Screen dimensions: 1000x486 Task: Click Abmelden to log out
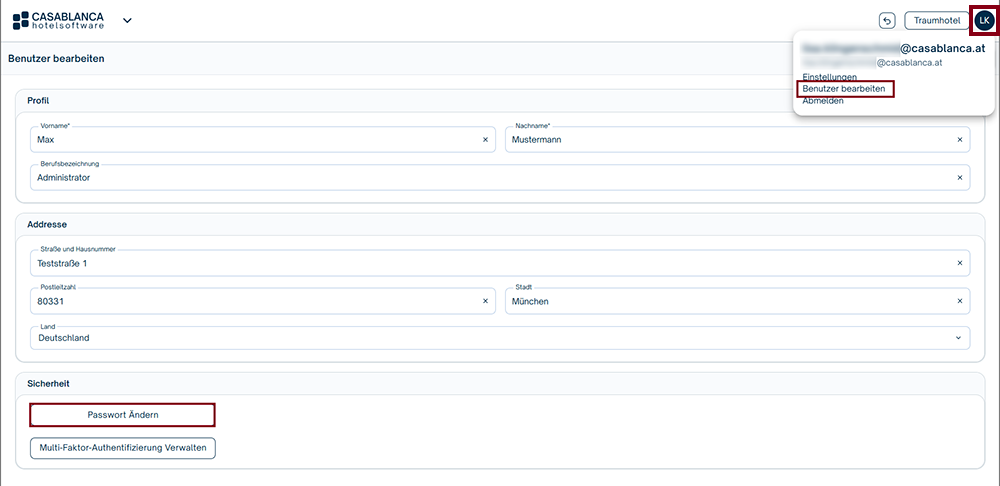click(x=823, y=101)
